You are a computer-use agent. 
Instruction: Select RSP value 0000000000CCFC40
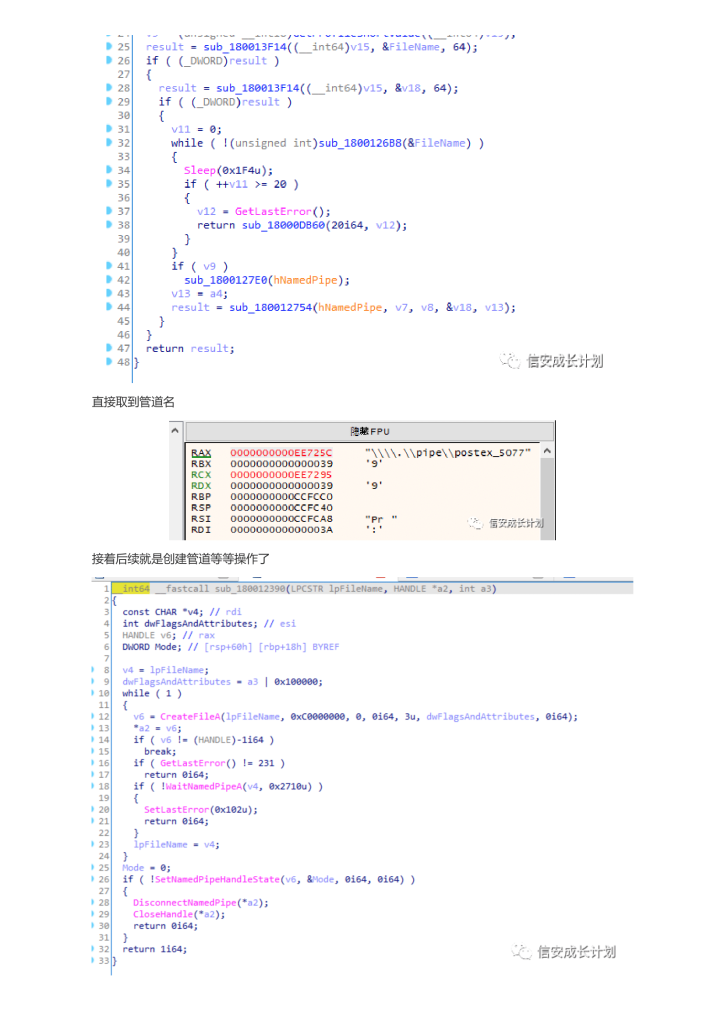pyautogui.click(x=281, y=508)
